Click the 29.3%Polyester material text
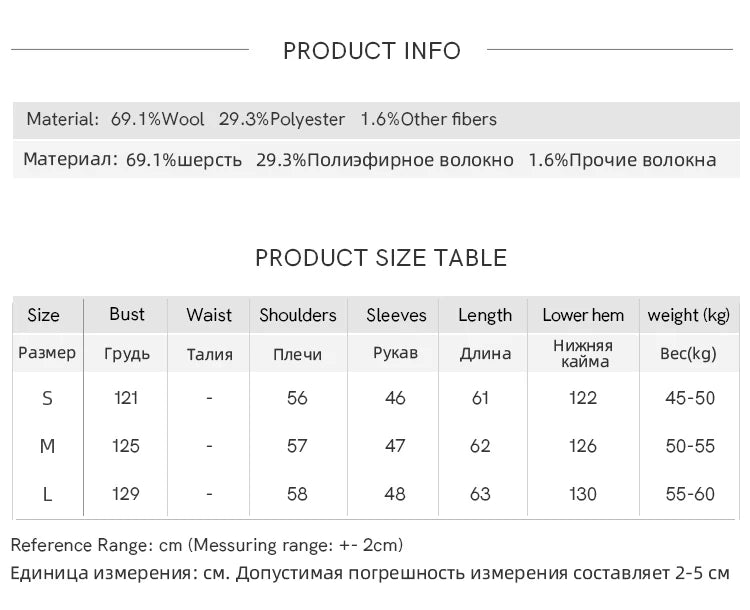 [x=282, y=119]
